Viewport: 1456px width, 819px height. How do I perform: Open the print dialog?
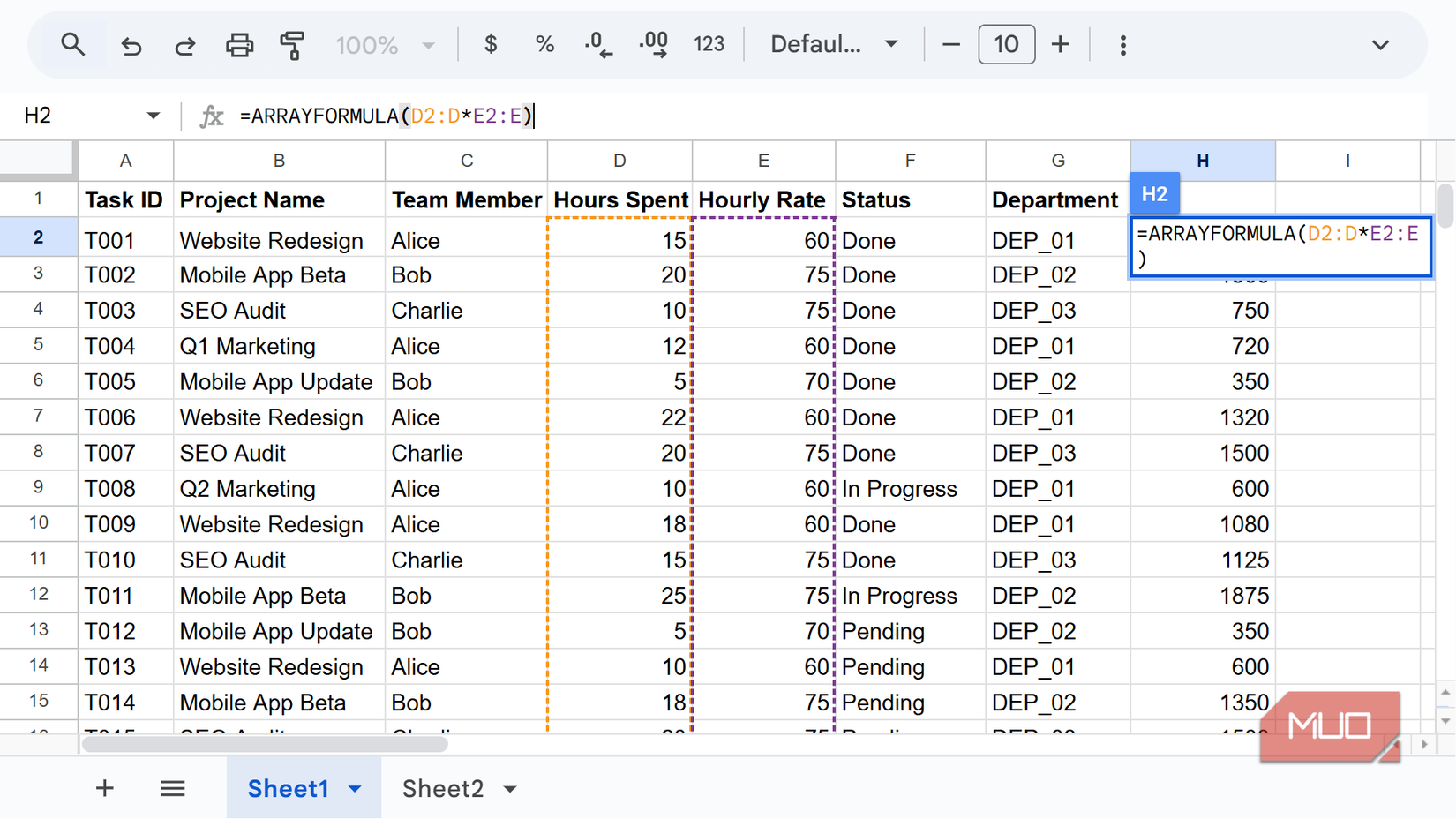239,44
